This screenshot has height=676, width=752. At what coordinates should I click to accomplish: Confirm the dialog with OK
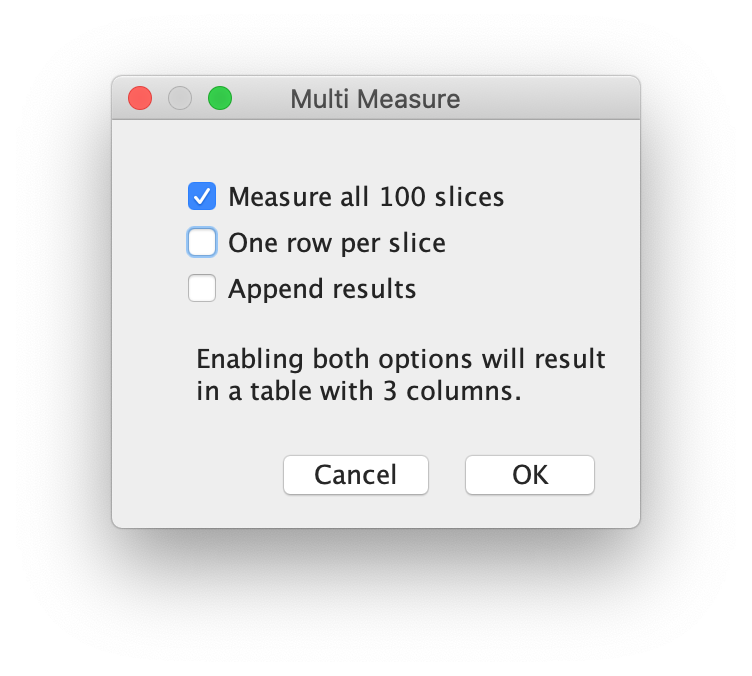point(529,475)
